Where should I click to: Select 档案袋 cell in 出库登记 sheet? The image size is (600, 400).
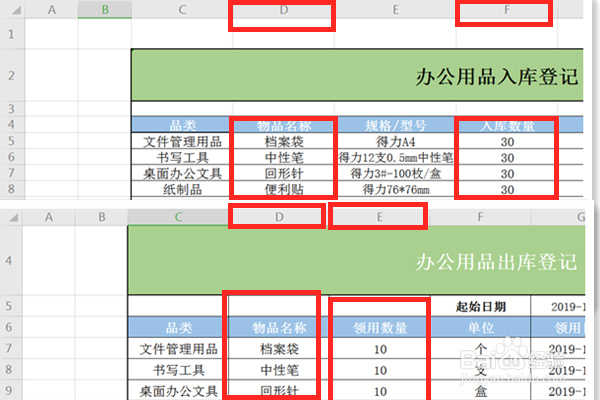[279, 348]
